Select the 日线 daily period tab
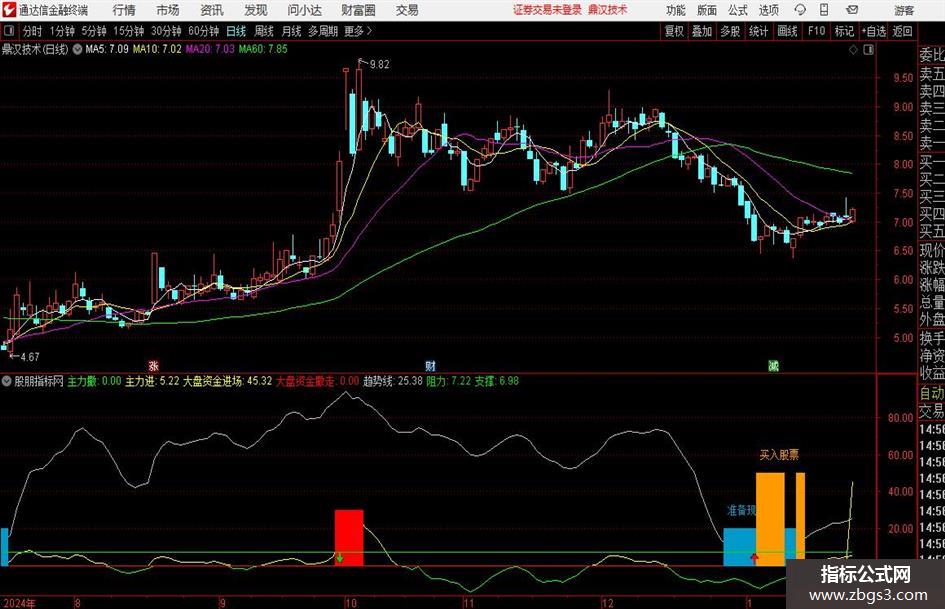 [236, 31]
